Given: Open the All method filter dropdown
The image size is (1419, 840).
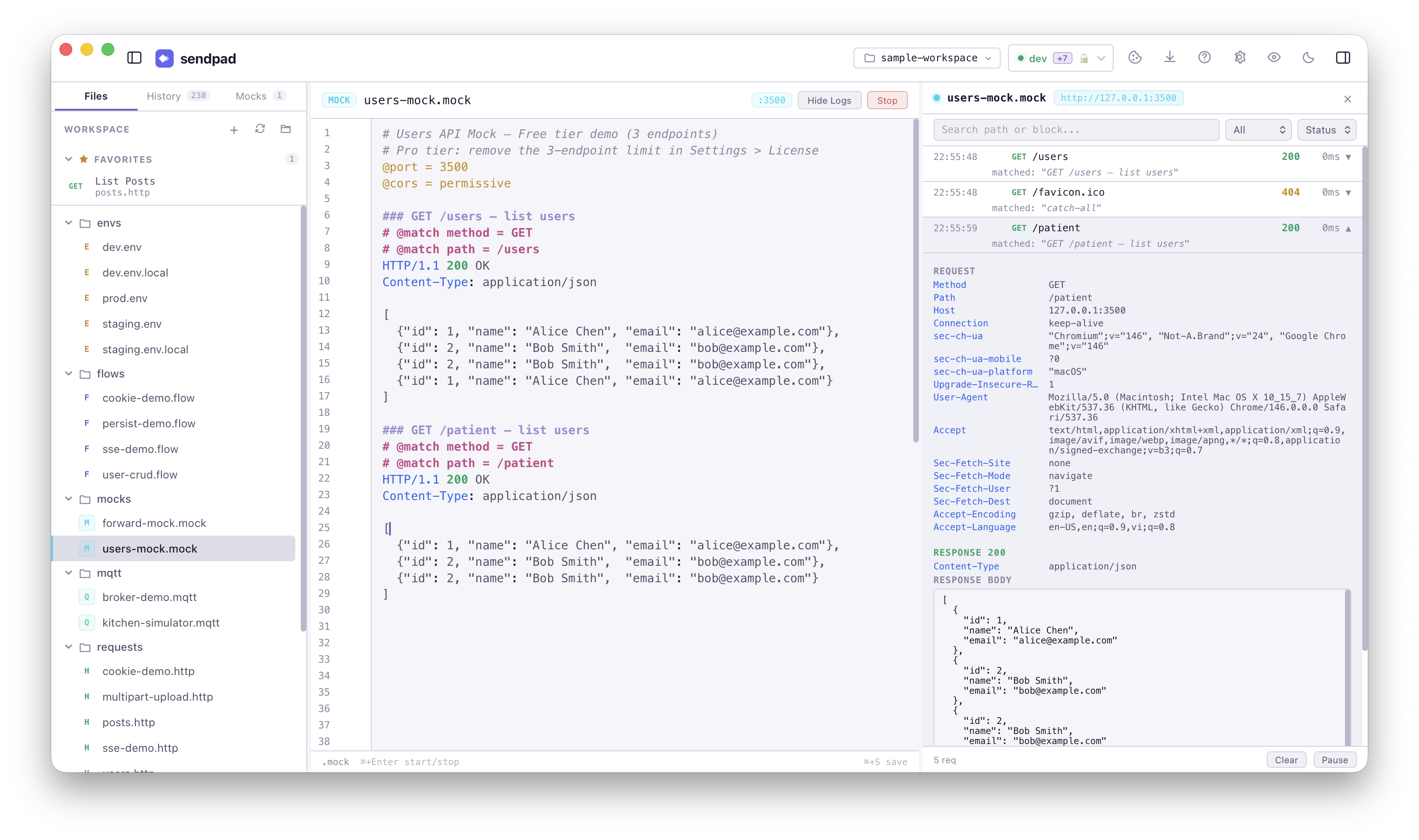Looking at the screenshot, I should click(1258, 130).
